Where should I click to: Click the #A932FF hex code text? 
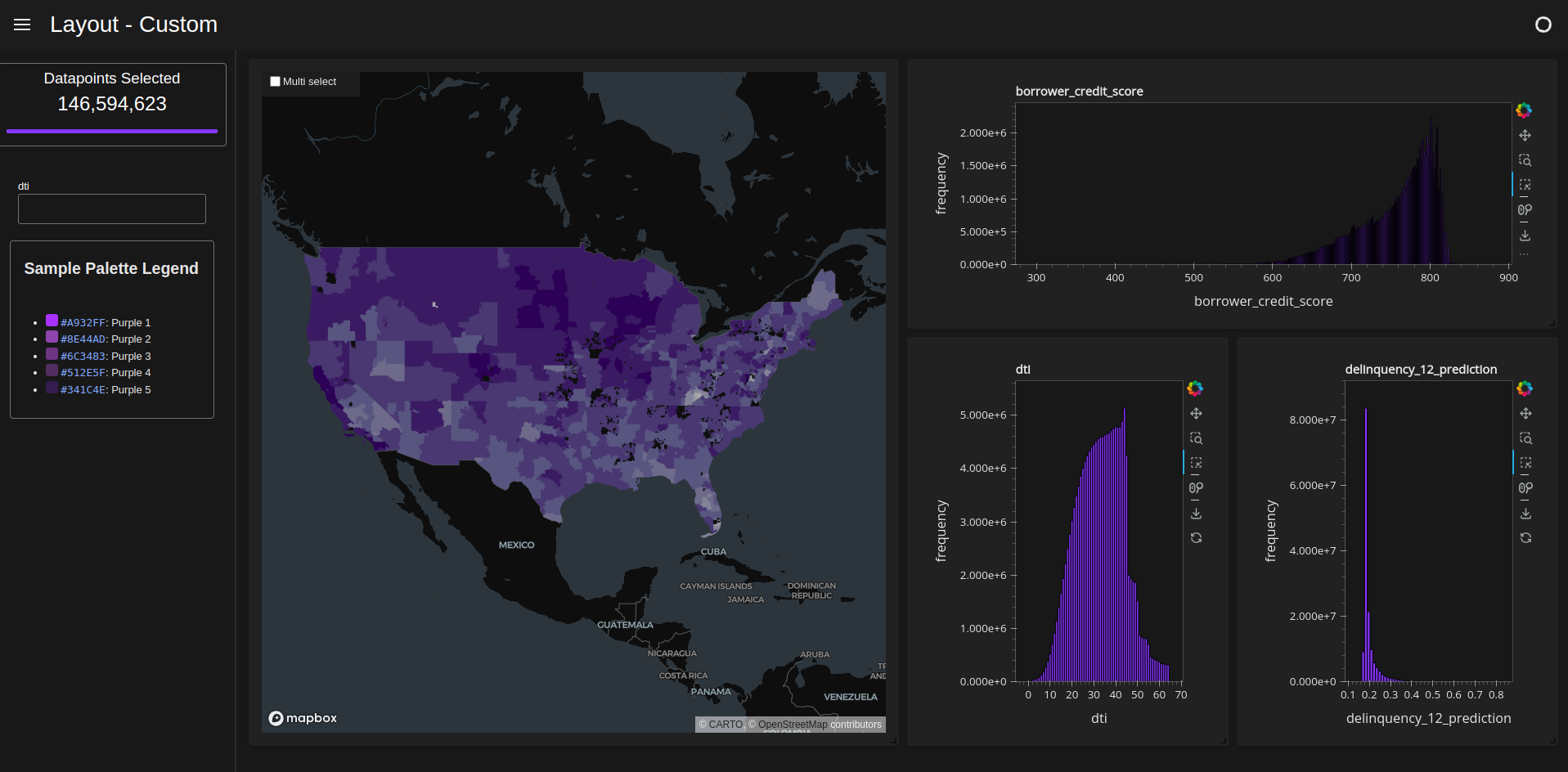[83, 323]
